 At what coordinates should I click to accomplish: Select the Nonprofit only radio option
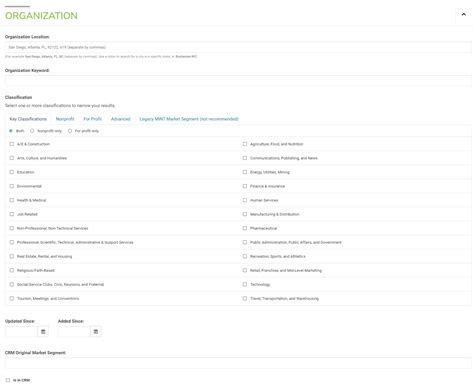pyautogui.click(x=32, y=131)
